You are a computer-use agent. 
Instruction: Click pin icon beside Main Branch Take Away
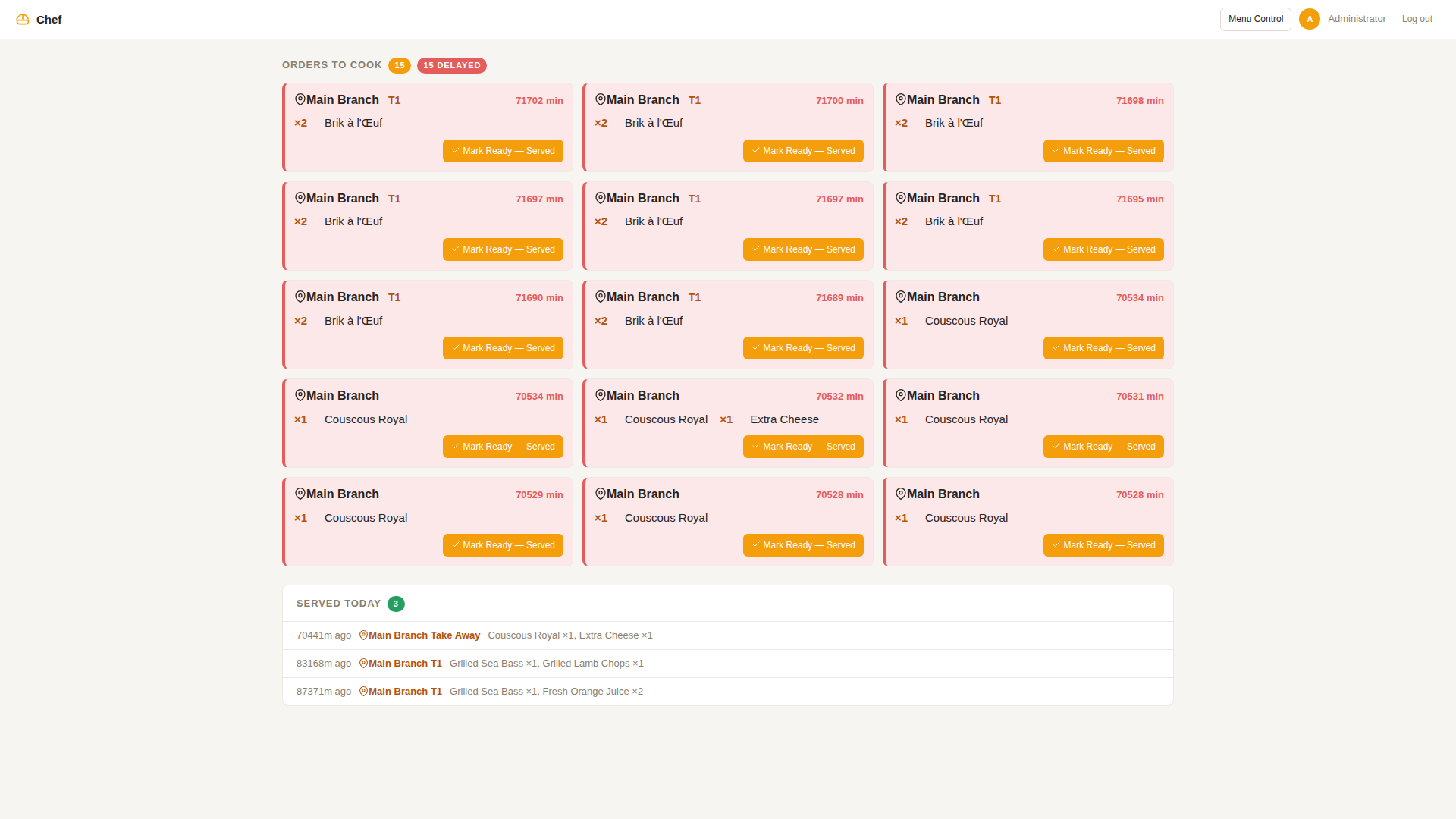[x=363, y=635]
